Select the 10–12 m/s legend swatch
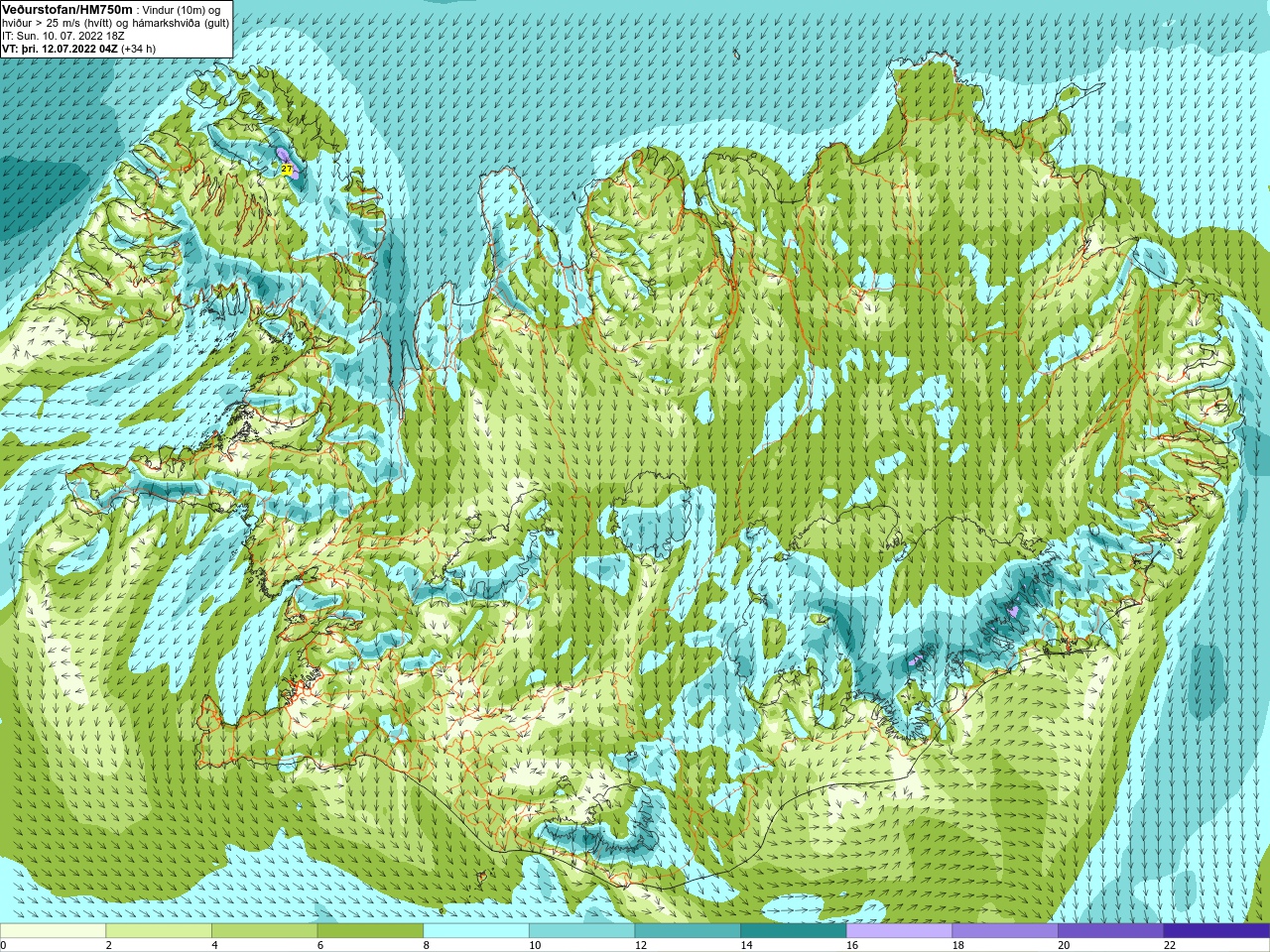The height and width of the screenshot is (952, 1270). pyautogui.click(x=581, y=930)
